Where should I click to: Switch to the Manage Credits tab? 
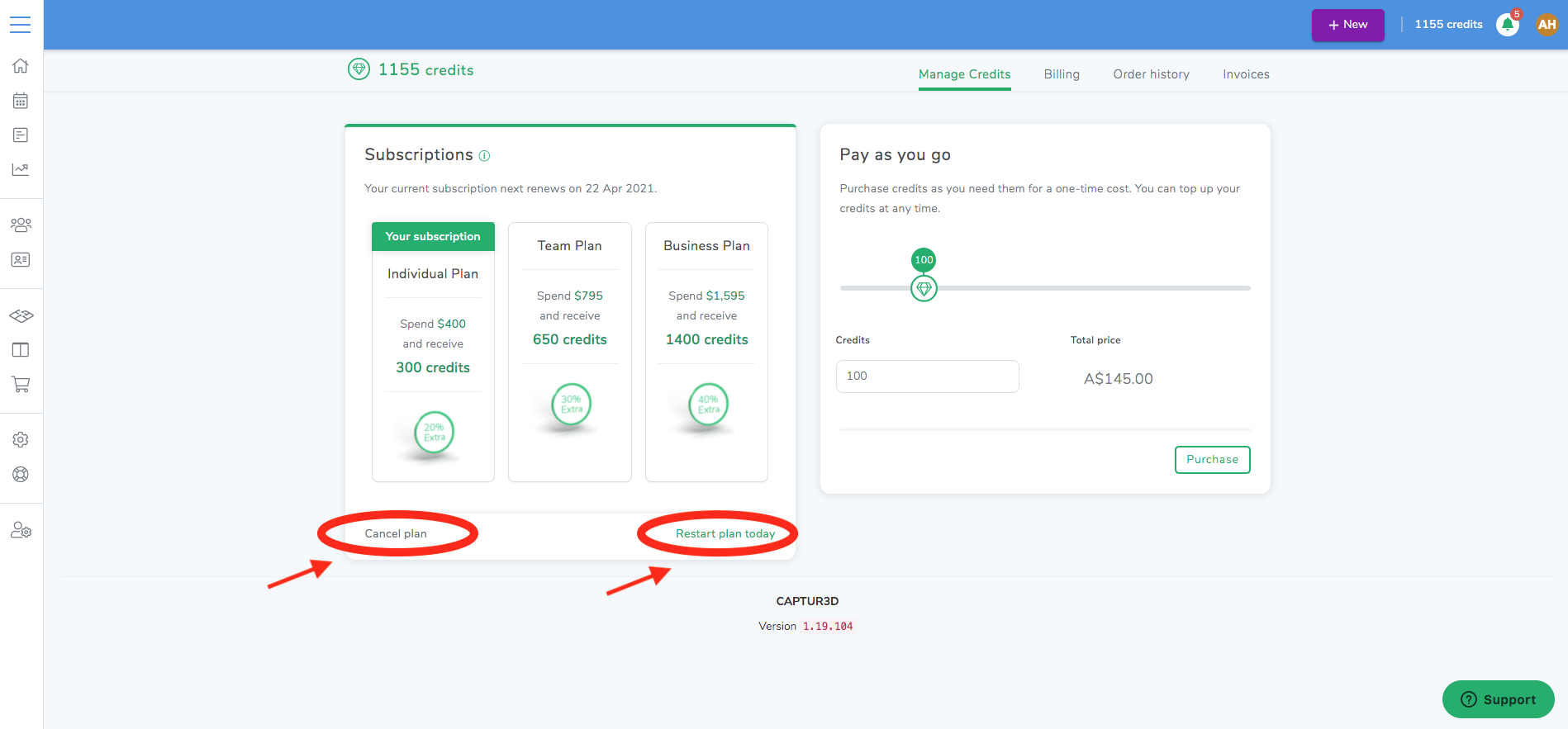tap(964, 74)
